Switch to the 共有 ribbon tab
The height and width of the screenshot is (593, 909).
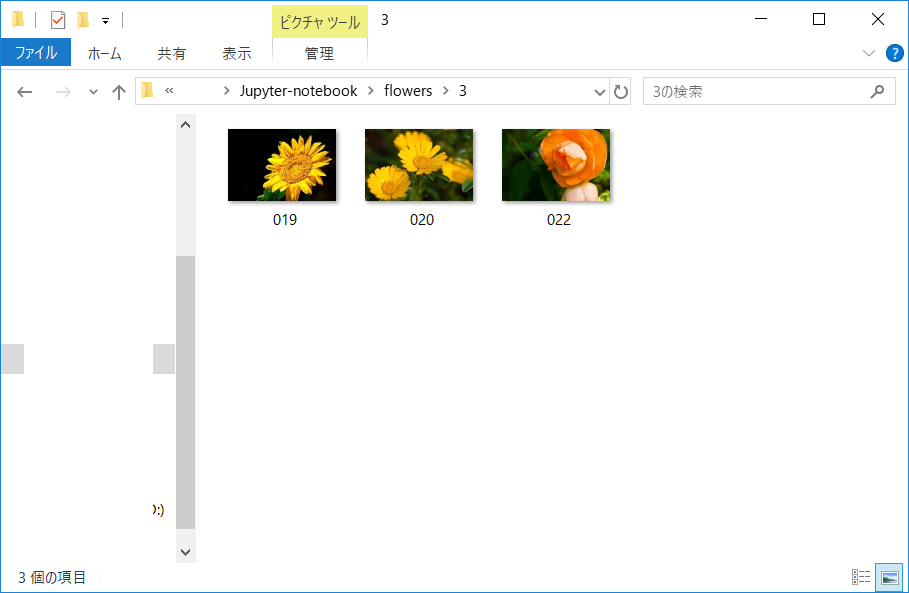172,53
